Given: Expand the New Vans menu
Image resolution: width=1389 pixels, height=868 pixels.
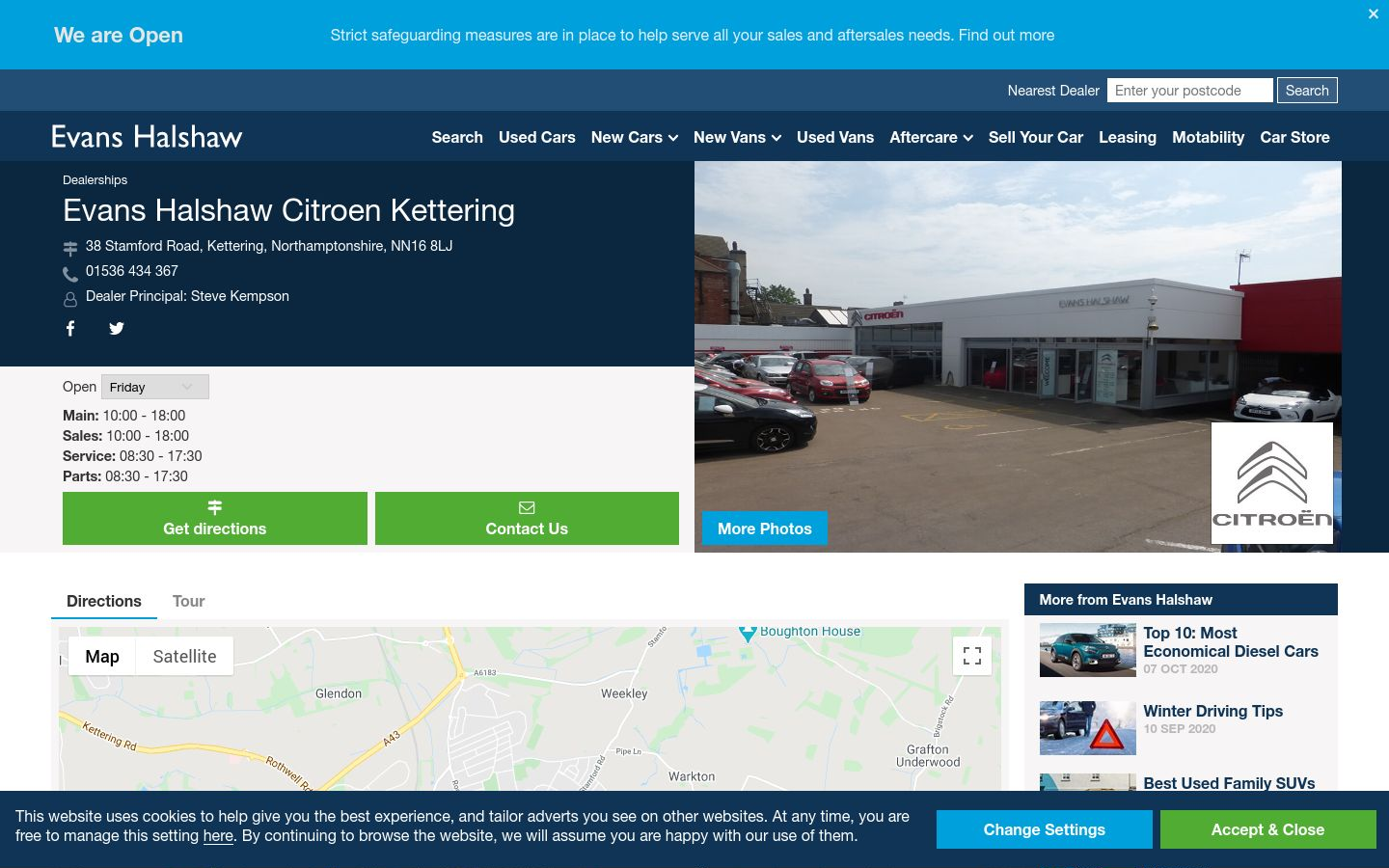Looking at the screenshot, I should [737, 137].
